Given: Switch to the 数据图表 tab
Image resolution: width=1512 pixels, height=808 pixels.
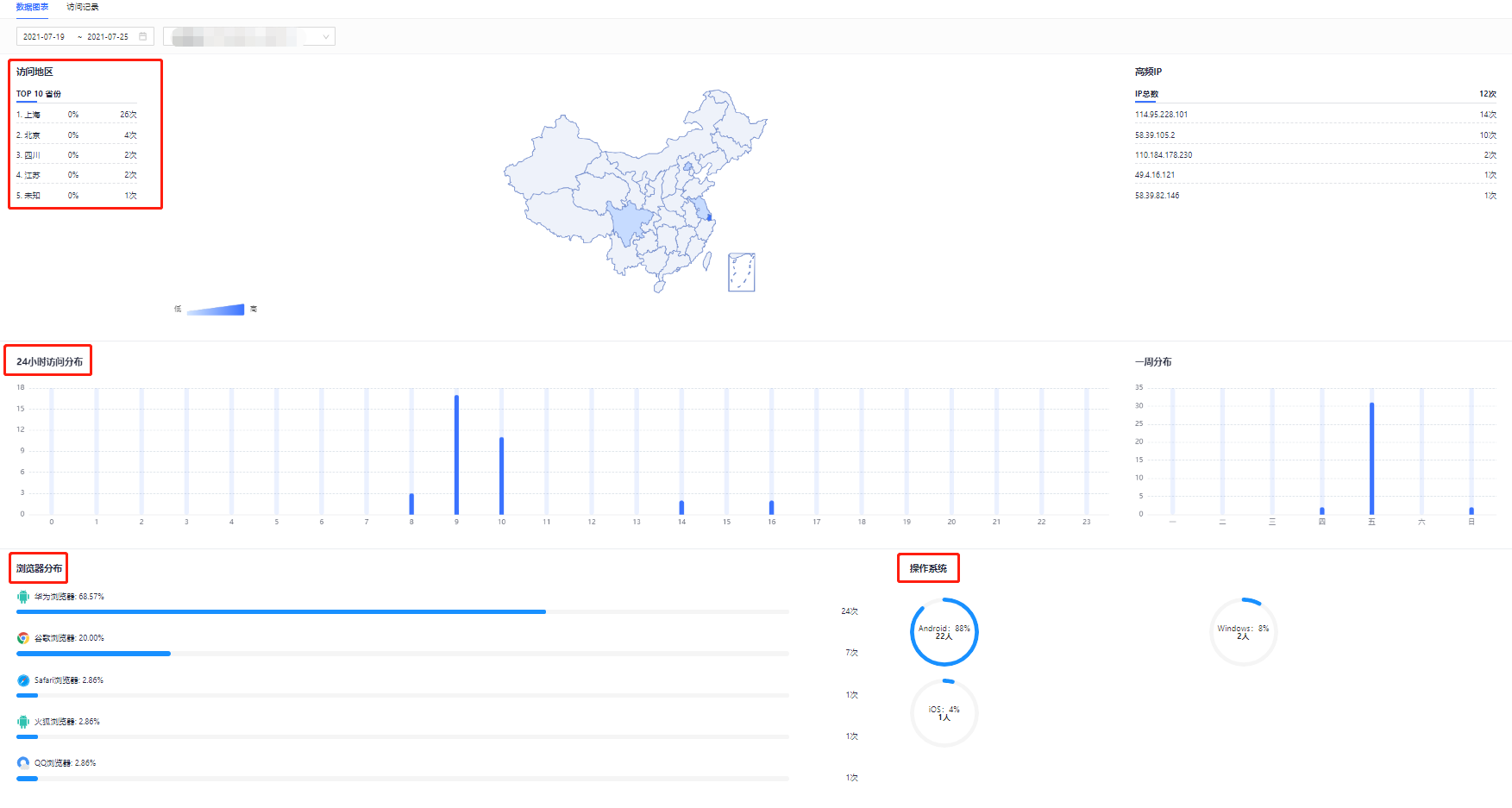Looking at the screenshot, I should [32, 7].
